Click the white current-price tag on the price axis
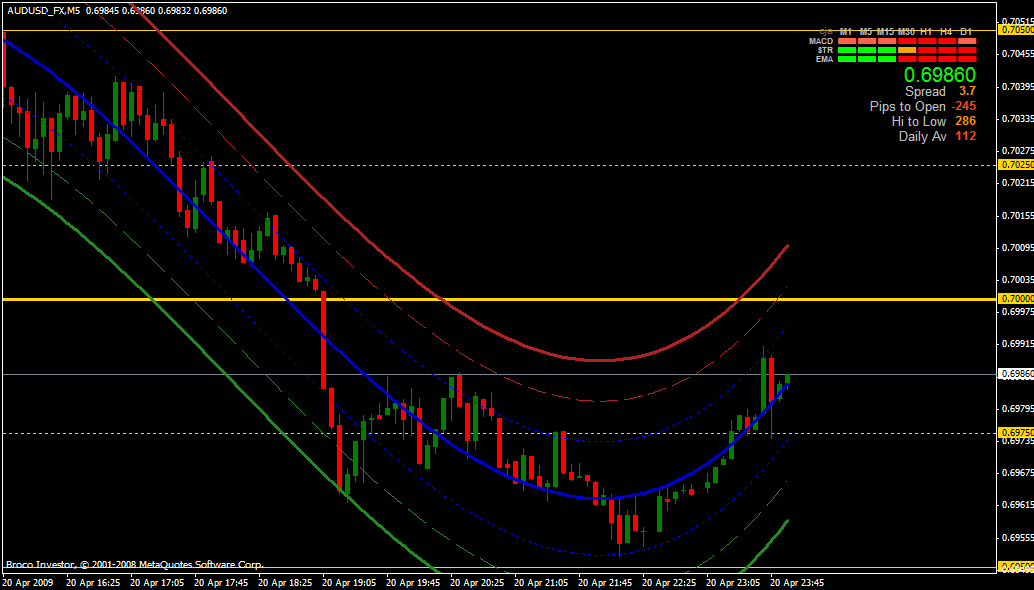 pyautogui.click(x=1017, y=374)
